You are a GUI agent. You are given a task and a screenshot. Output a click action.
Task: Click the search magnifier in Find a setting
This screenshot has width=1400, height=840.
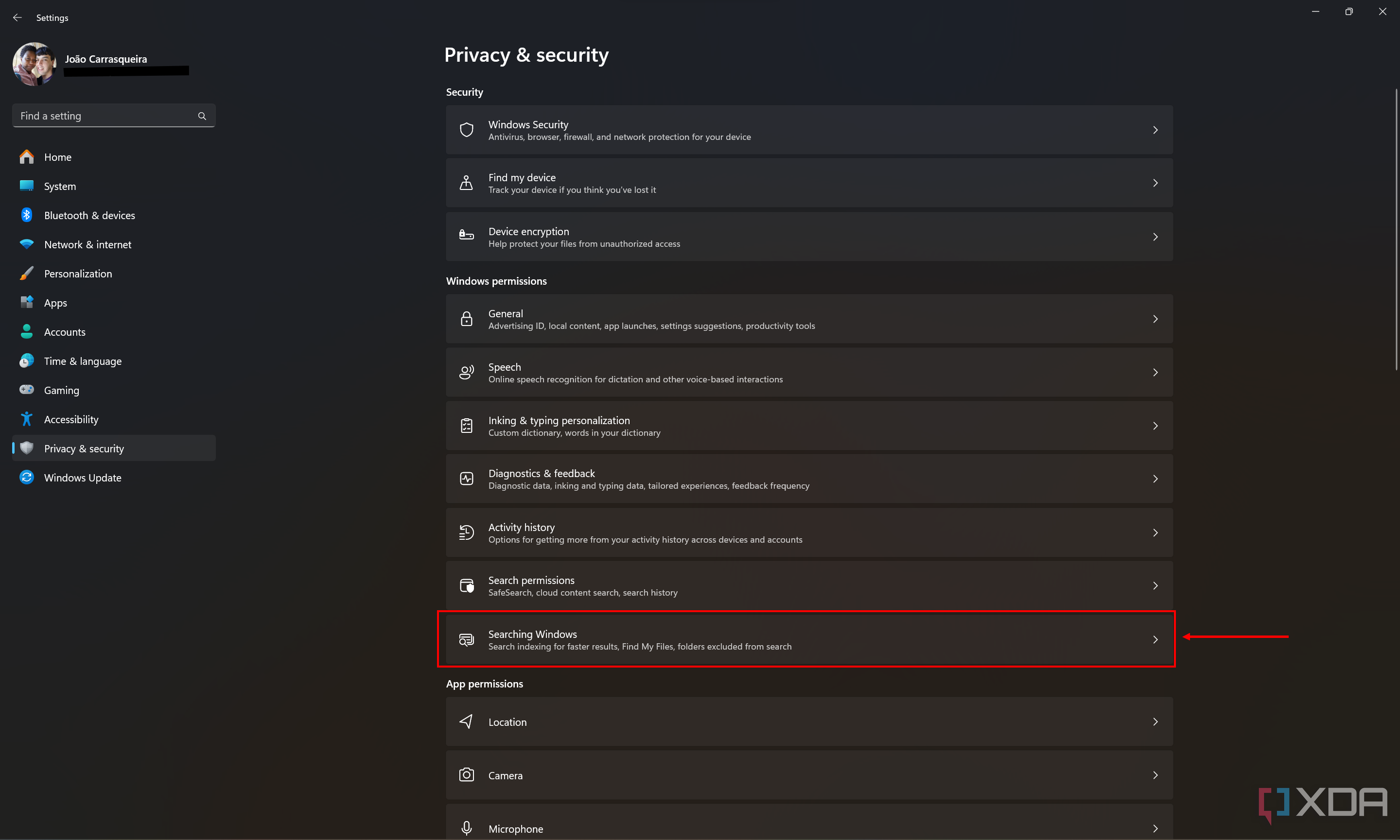tap(202, 116)
